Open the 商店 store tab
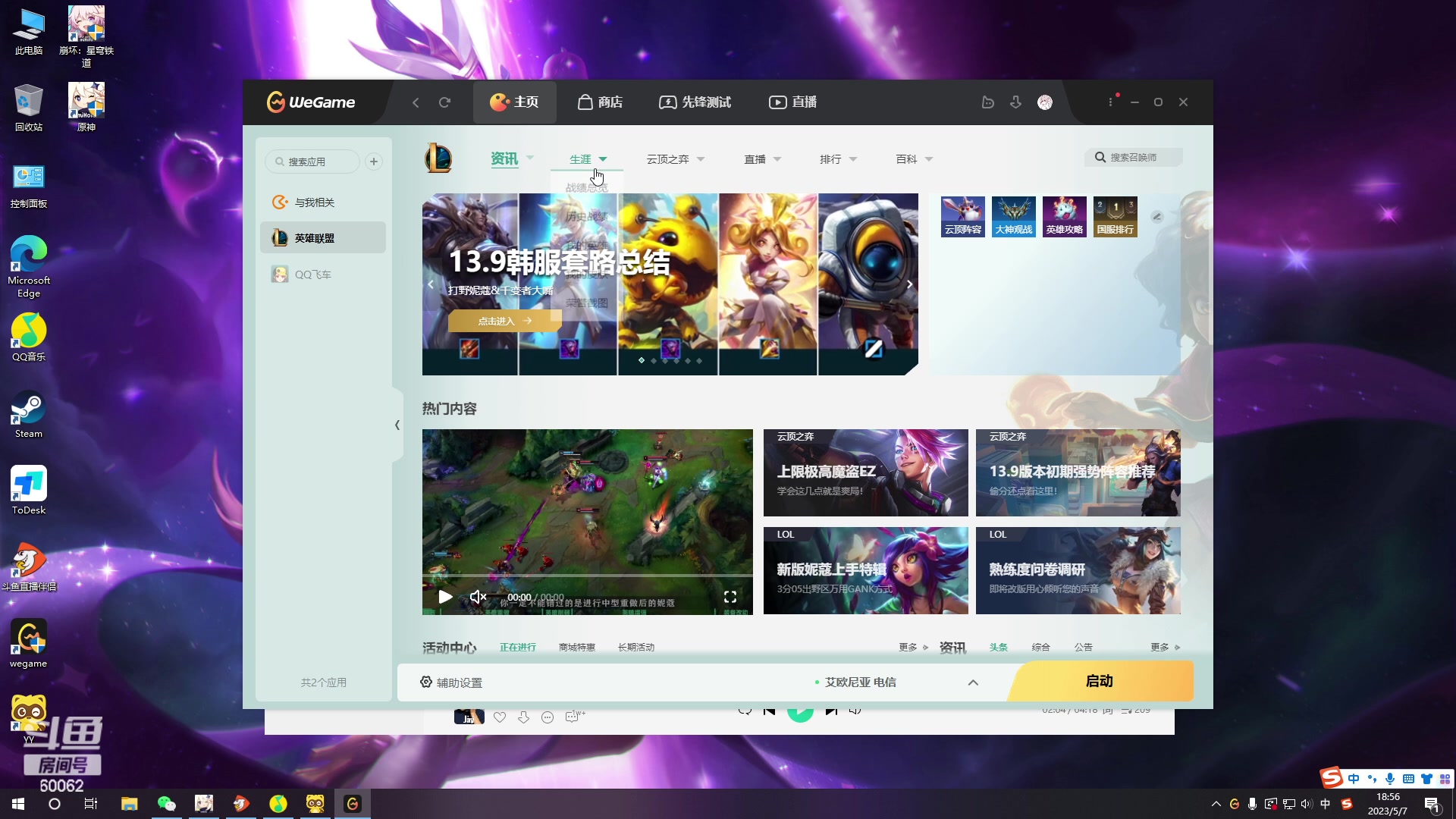 (600, 102)
